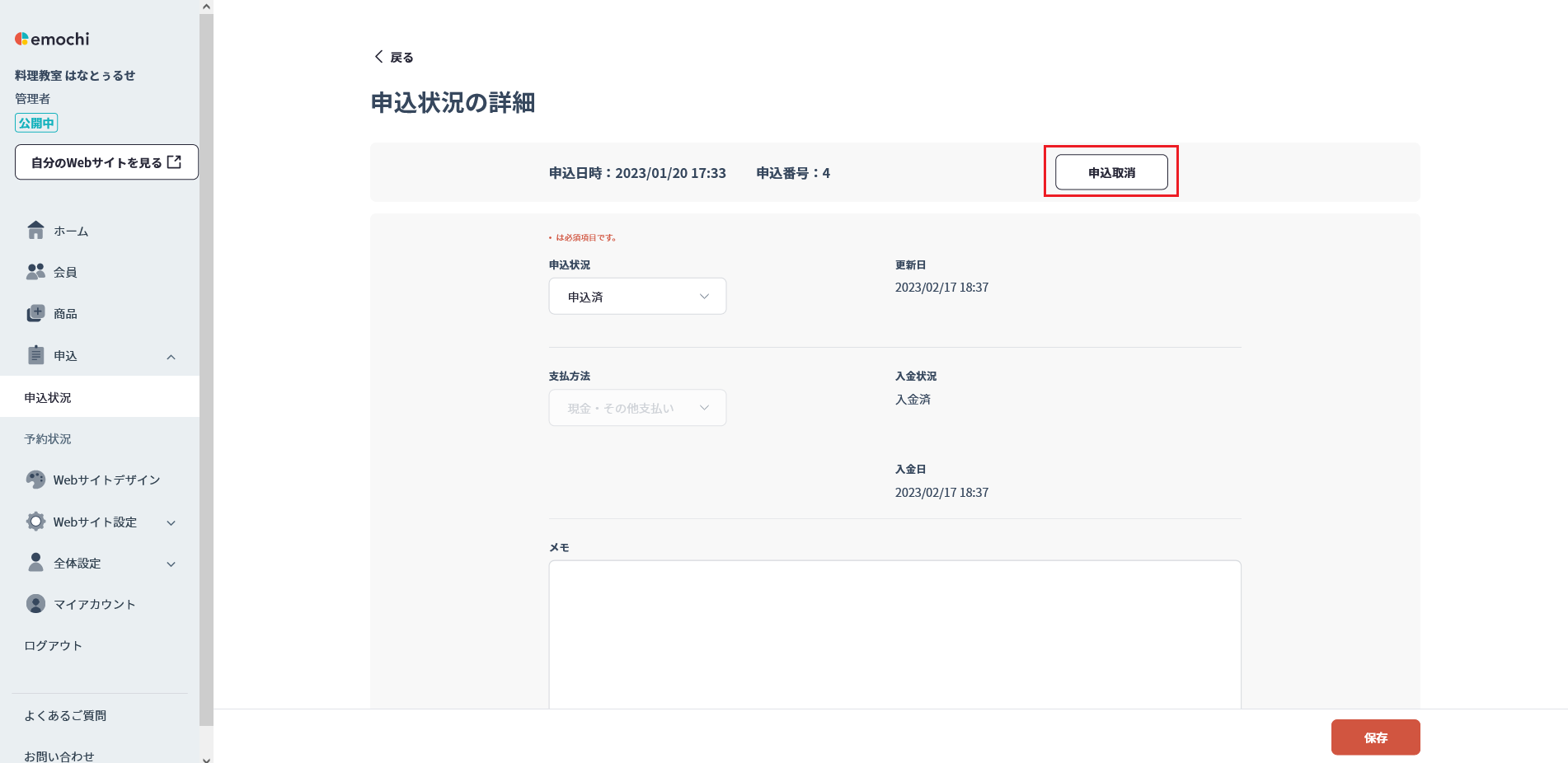Open マイアカウント menu item

[x=94, y=604]
